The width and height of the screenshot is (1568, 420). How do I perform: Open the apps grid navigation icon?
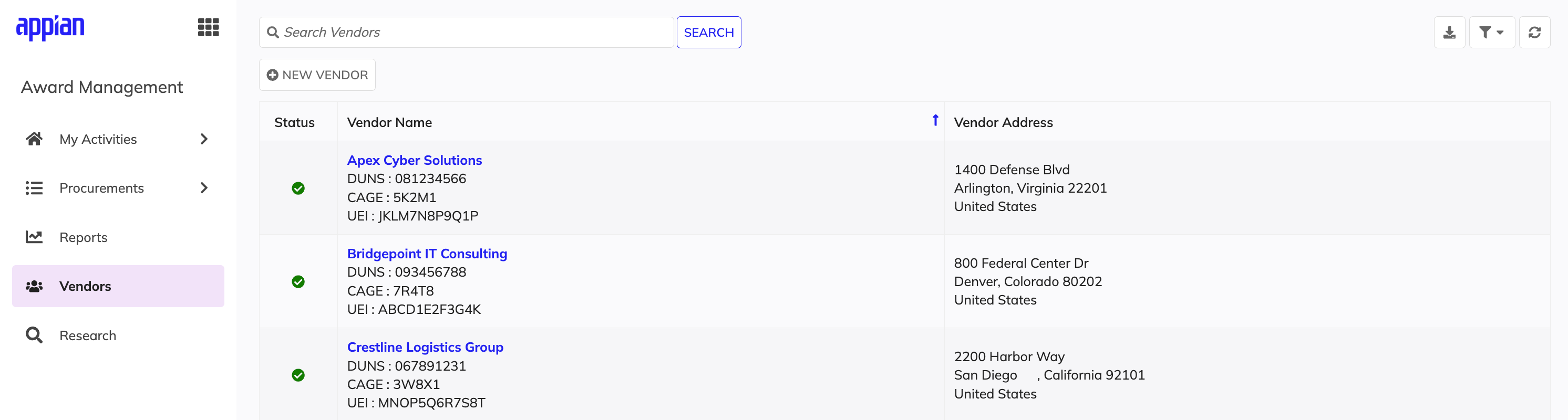click(x=208, y=27)
